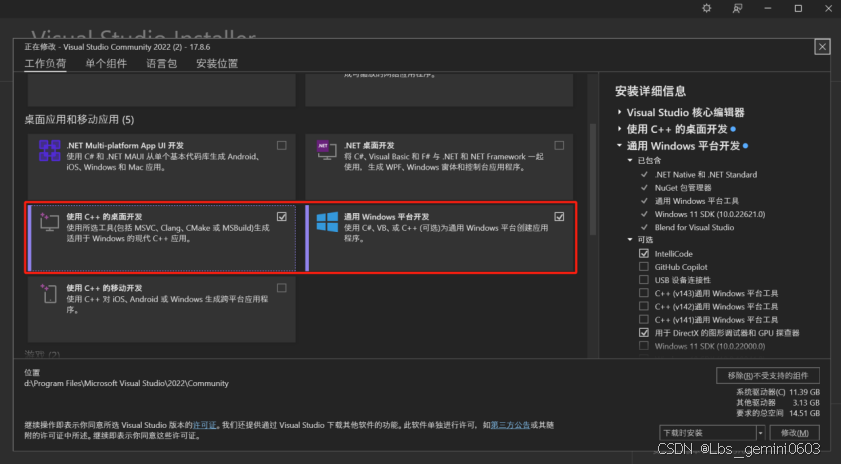Click the 移除不受支持的组件 button
The image size is (842, 465).
coord(768,375)
